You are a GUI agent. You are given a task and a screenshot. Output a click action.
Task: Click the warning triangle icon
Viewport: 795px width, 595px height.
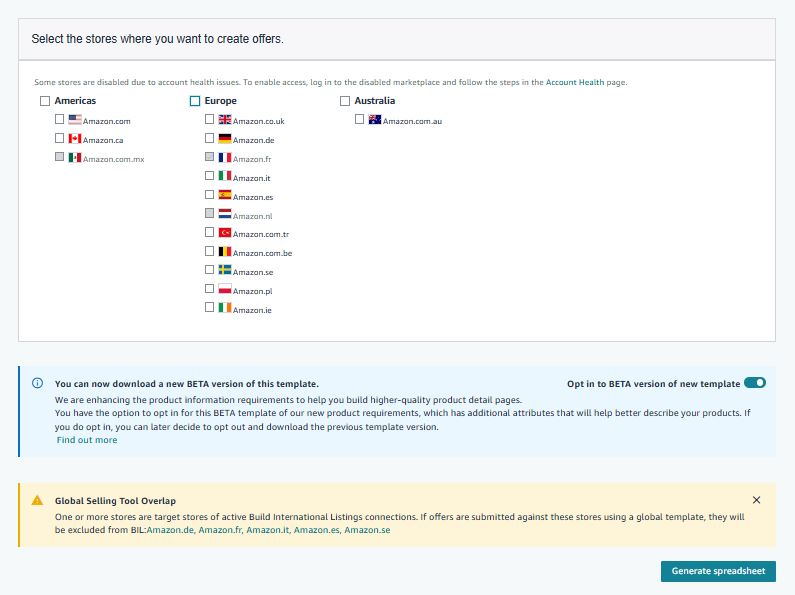[38, 500]
